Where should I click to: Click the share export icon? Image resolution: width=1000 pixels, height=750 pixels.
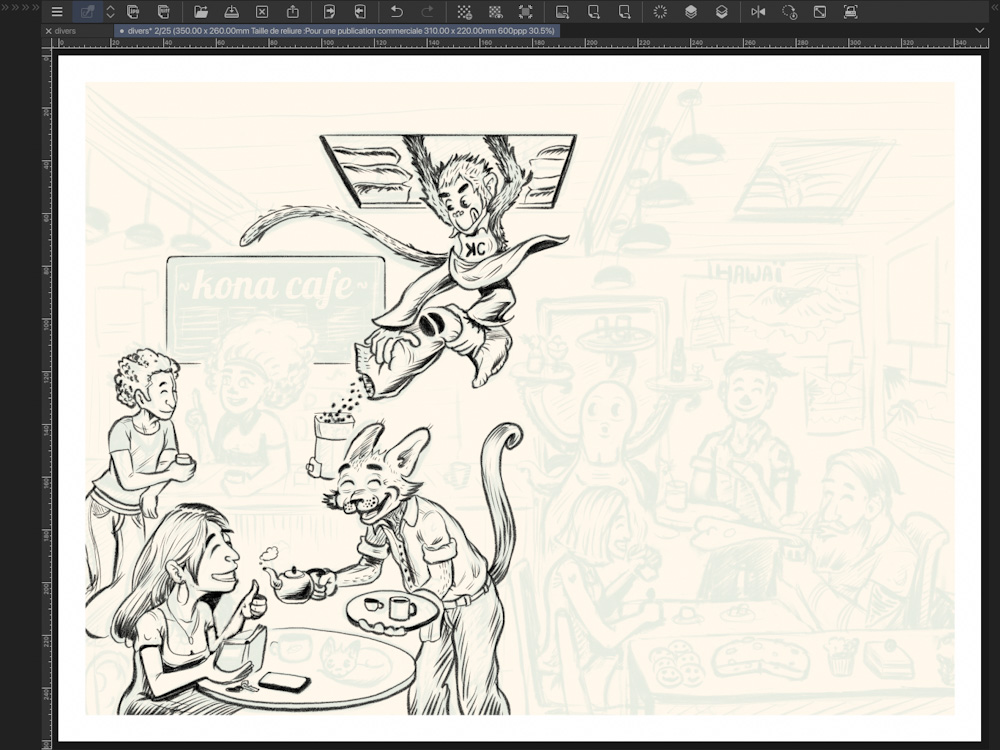coord(293,12)
